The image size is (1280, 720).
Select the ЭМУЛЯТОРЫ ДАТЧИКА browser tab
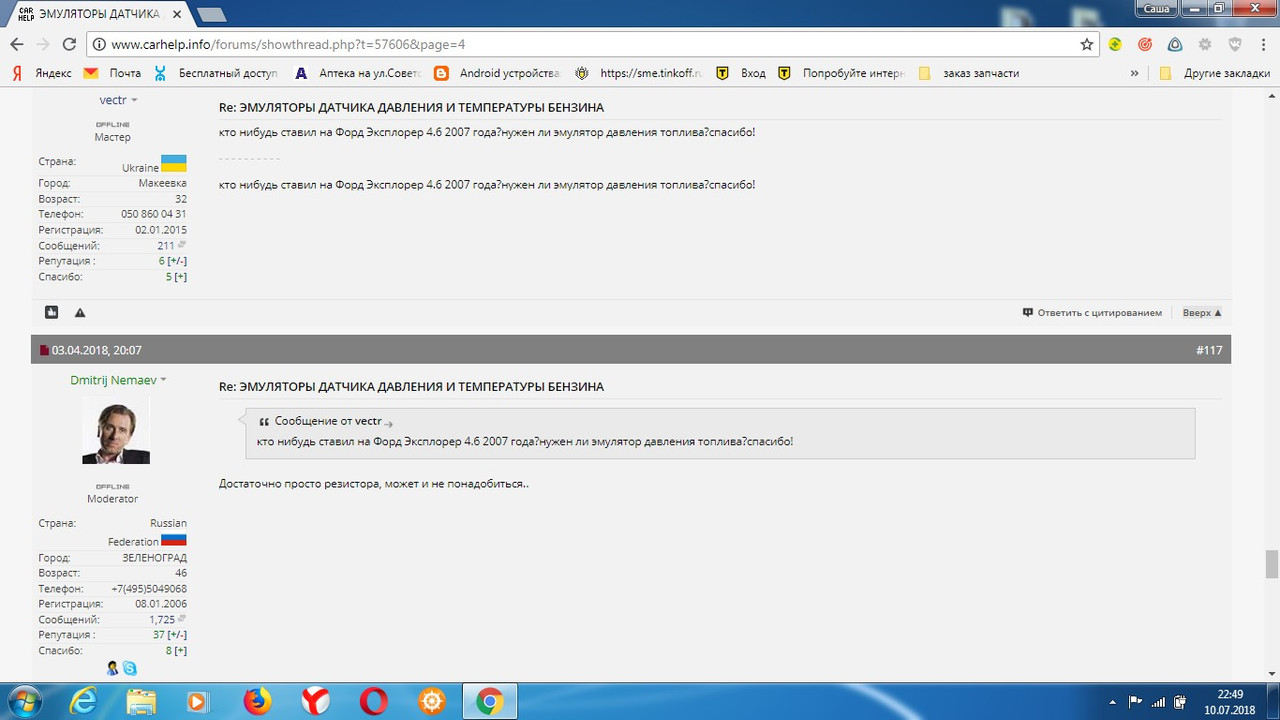pos(97,13)
